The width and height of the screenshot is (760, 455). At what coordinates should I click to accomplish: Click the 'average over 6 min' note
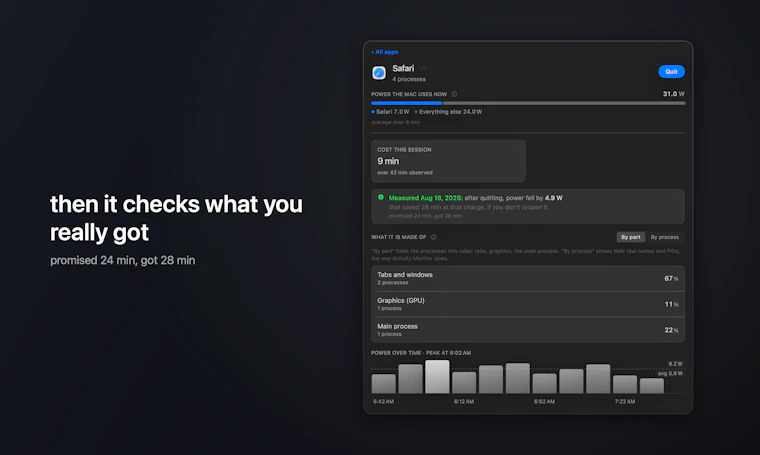(x=396, y=122)
